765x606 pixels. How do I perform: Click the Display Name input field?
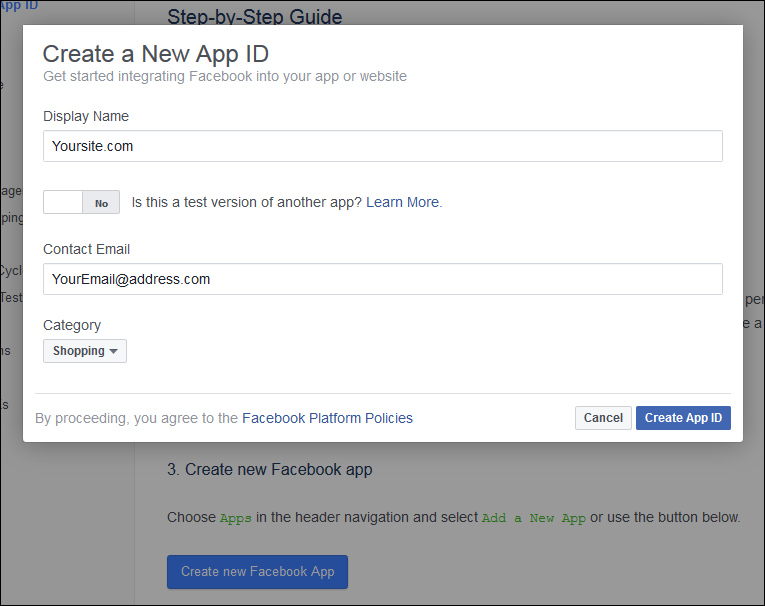(x=382, y=146)
